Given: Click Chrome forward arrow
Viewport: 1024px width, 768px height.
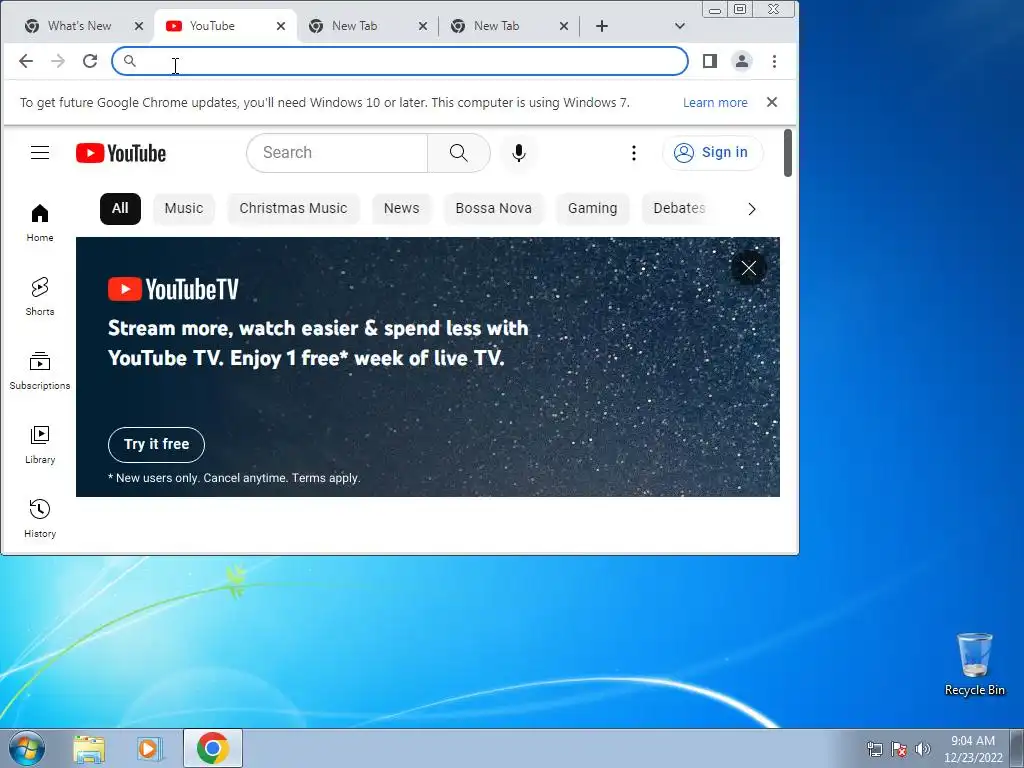Looking at the screenshot, I should (x=58, y=61).
